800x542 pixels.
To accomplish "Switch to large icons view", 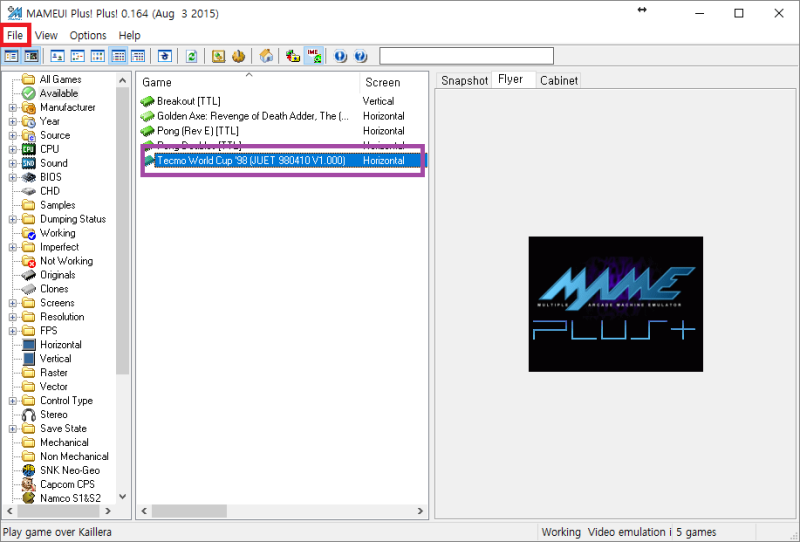I will coord(58,56).
